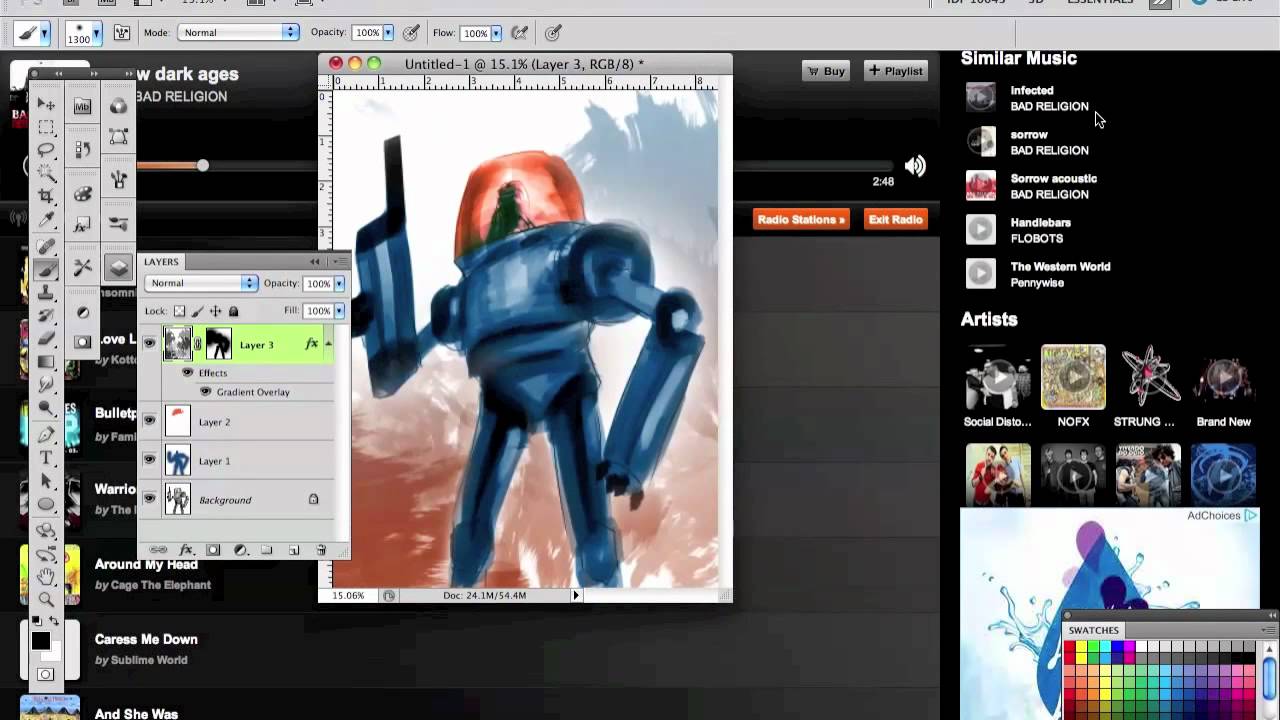Select the Hand tool
The width and height of the screenshot is (1280, 720).
point(46,576)
